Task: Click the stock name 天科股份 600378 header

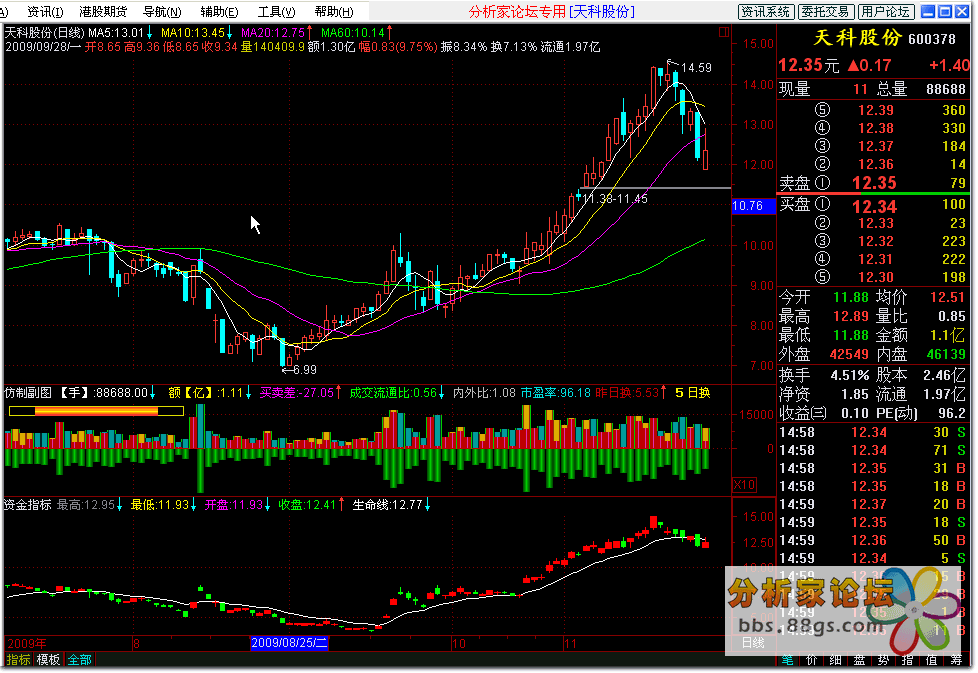Action: click(885, 38)
